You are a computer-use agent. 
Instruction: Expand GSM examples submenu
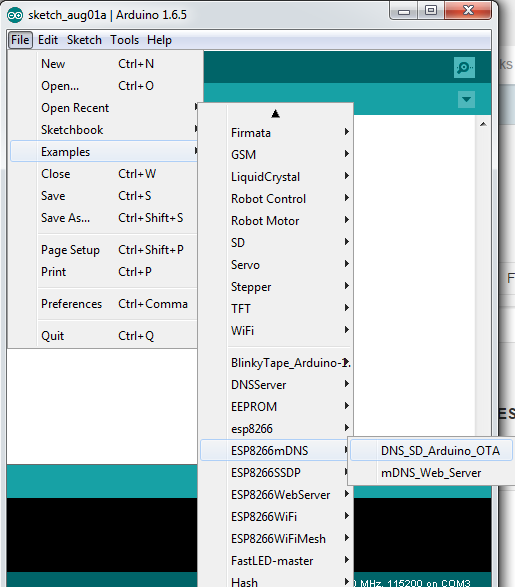[x=276, y=155]
